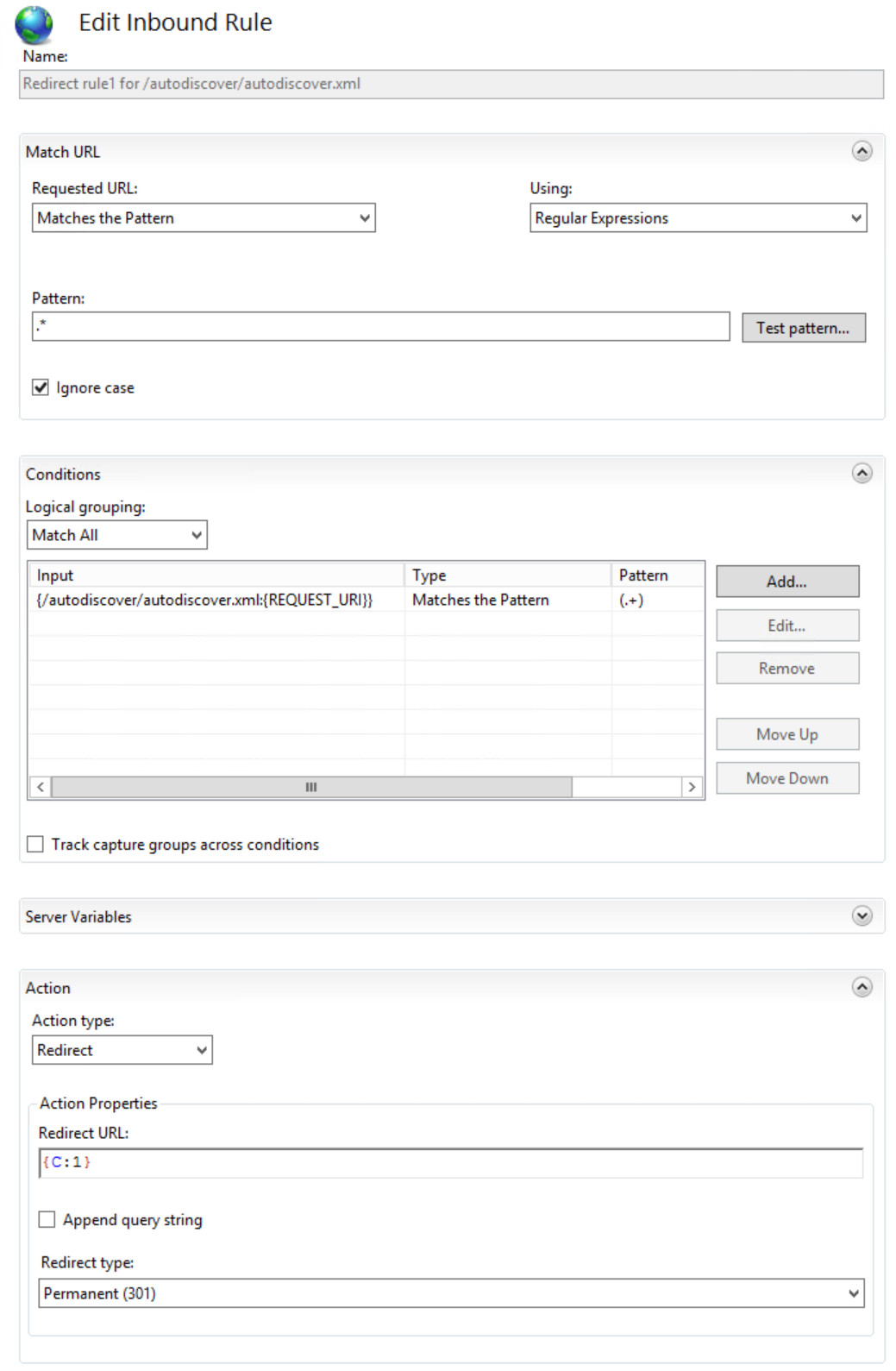Open the Action type Redirect dropdown
Image resolution: width=896 pixels, height=1371 pixels.
[x=122, y=1050]
